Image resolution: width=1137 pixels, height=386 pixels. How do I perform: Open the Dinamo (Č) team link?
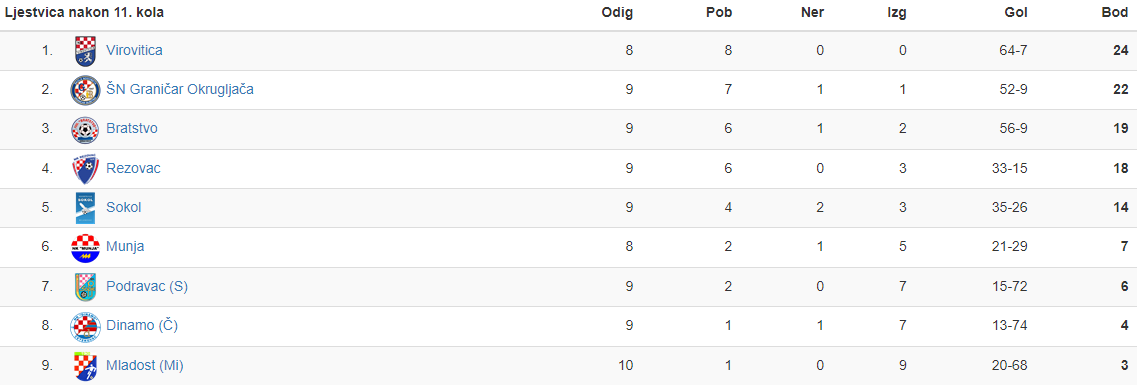point(141,326)
